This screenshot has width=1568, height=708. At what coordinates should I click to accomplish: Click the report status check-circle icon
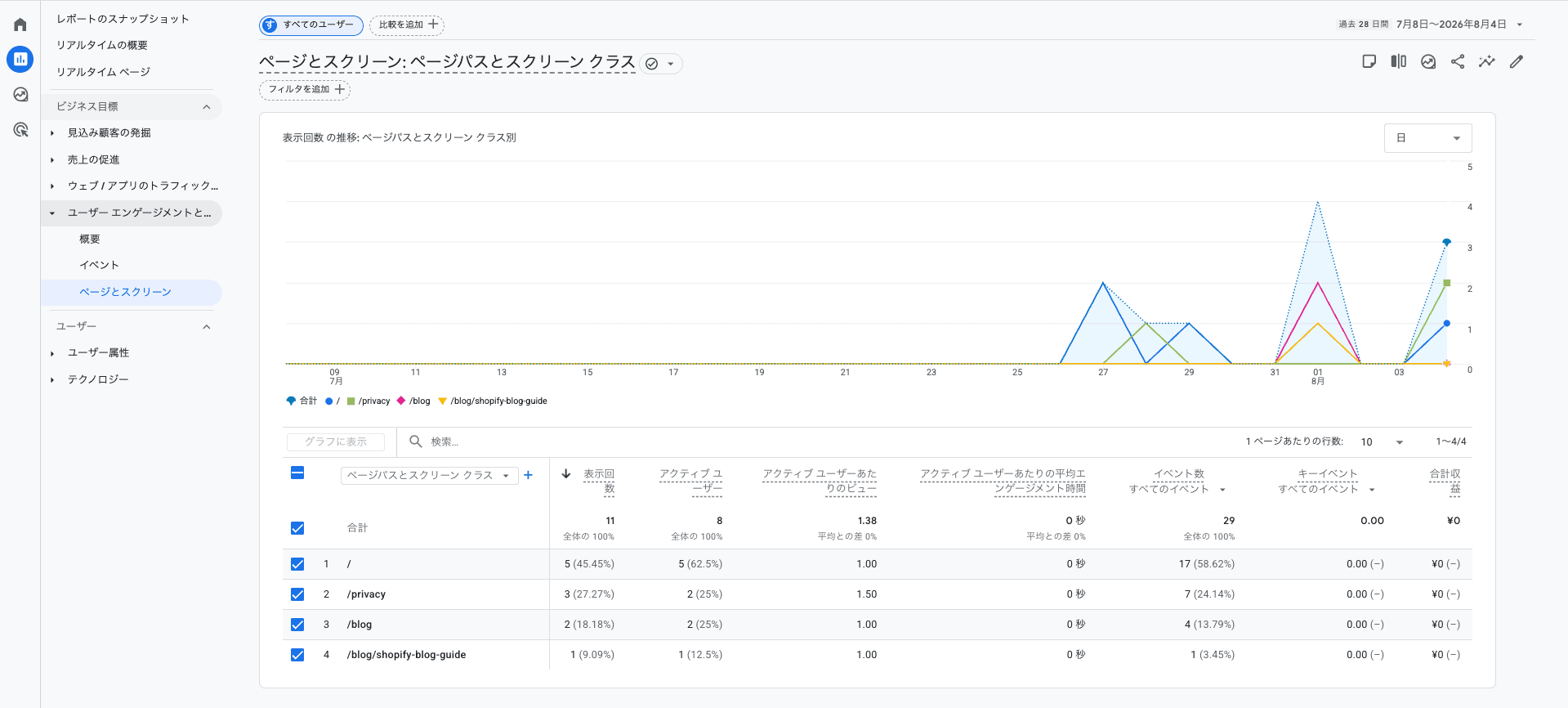click(651, 64)
